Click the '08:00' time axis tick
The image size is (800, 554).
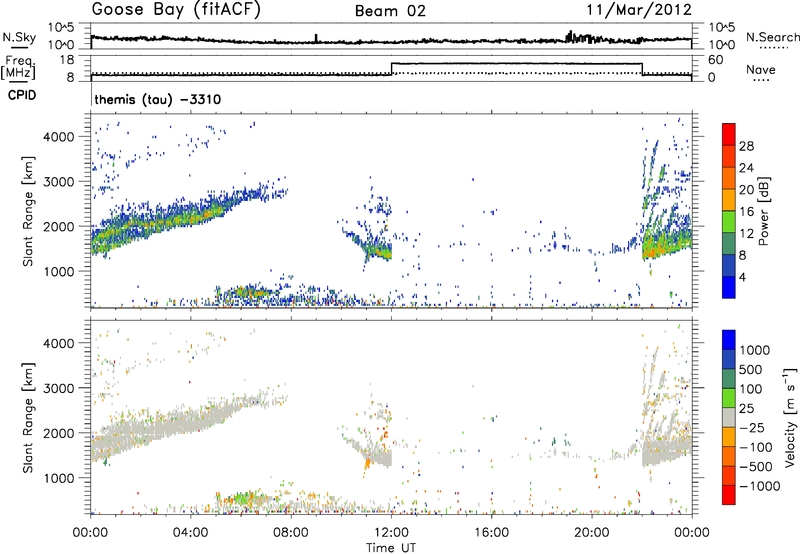291,532
